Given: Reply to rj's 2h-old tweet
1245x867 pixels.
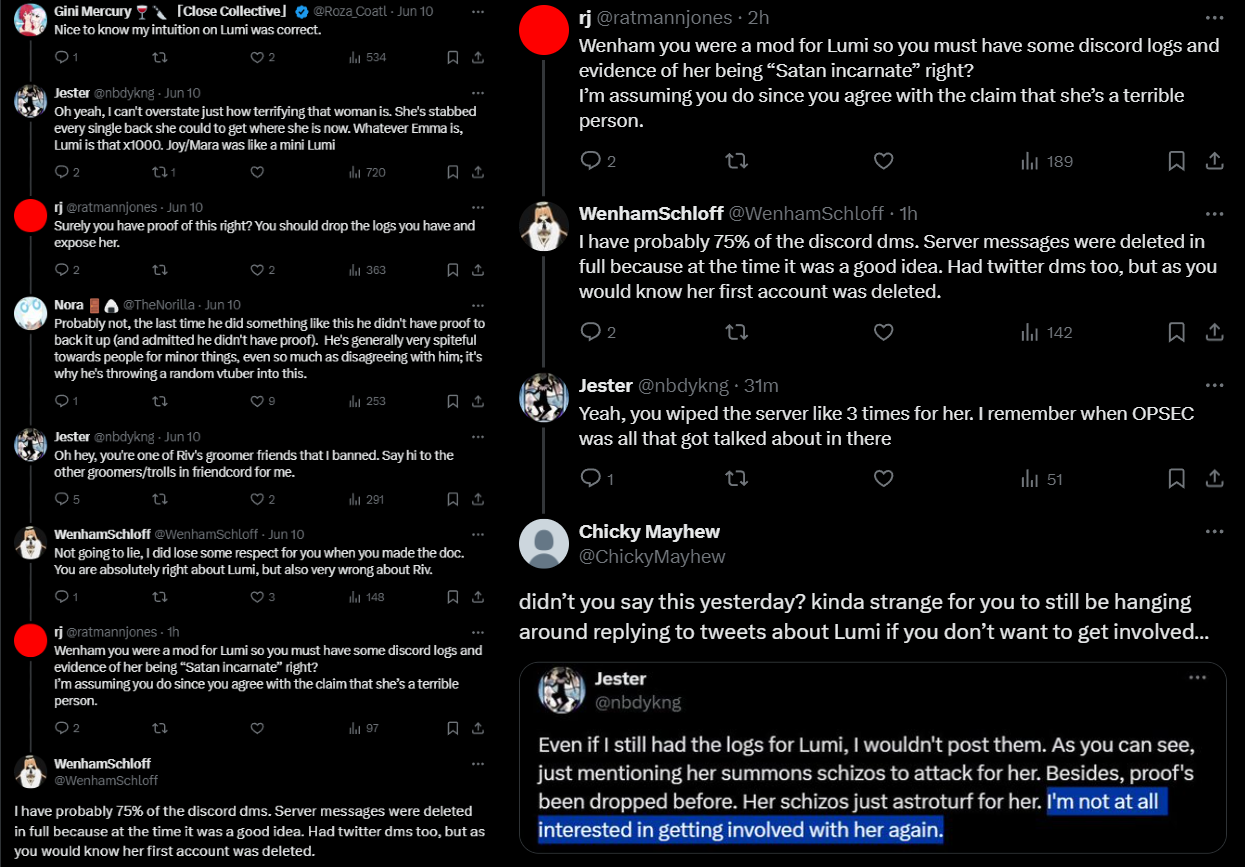Looking at the screenshot, I should [x=591, y=161].
